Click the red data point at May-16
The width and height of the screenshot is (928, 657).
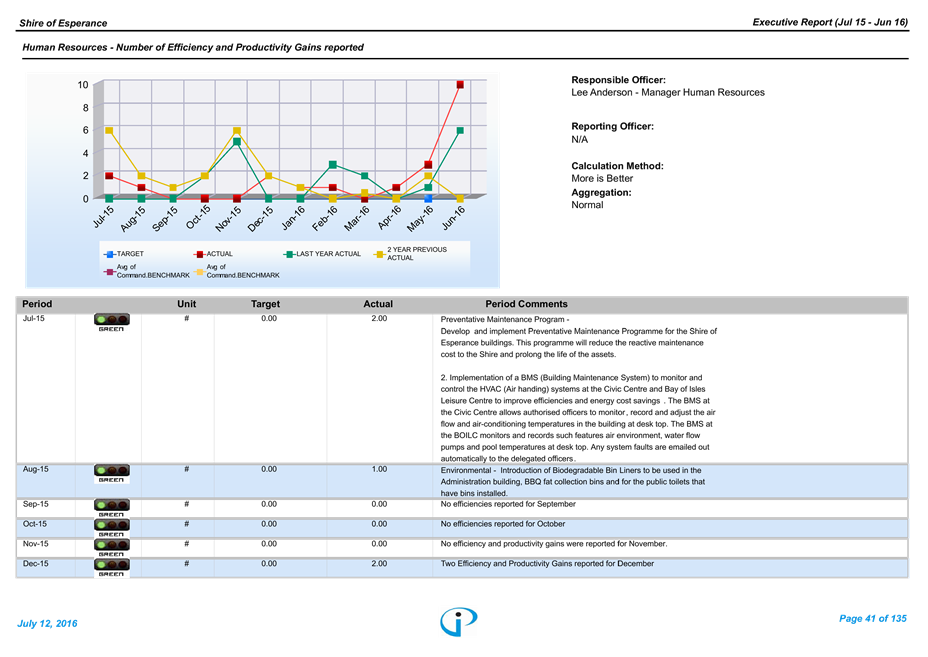pyautogui.click(x=428, y=165)
